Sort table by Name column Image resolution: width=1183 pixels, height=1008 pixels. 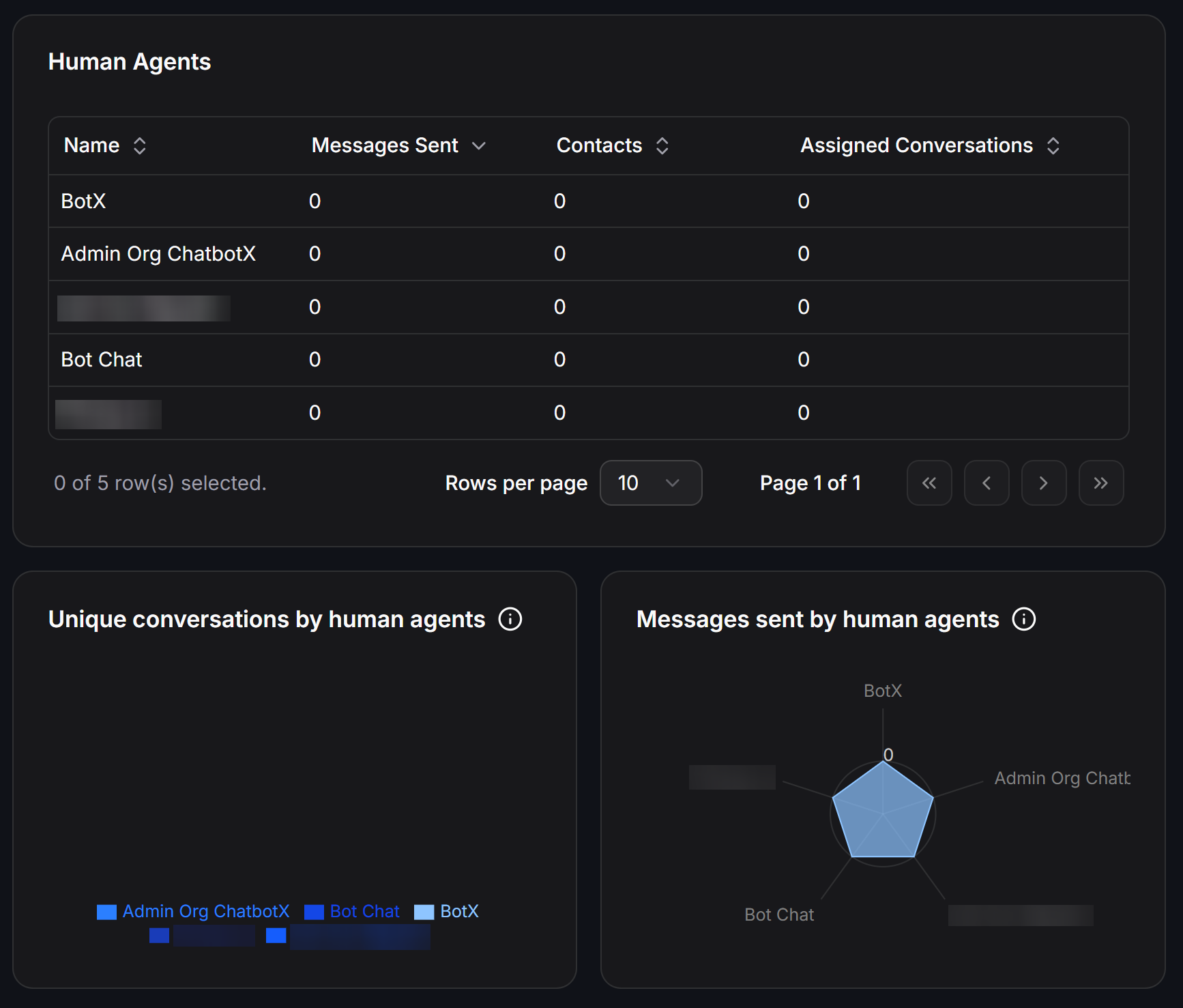pyautogui.click(x=105, y=145)
